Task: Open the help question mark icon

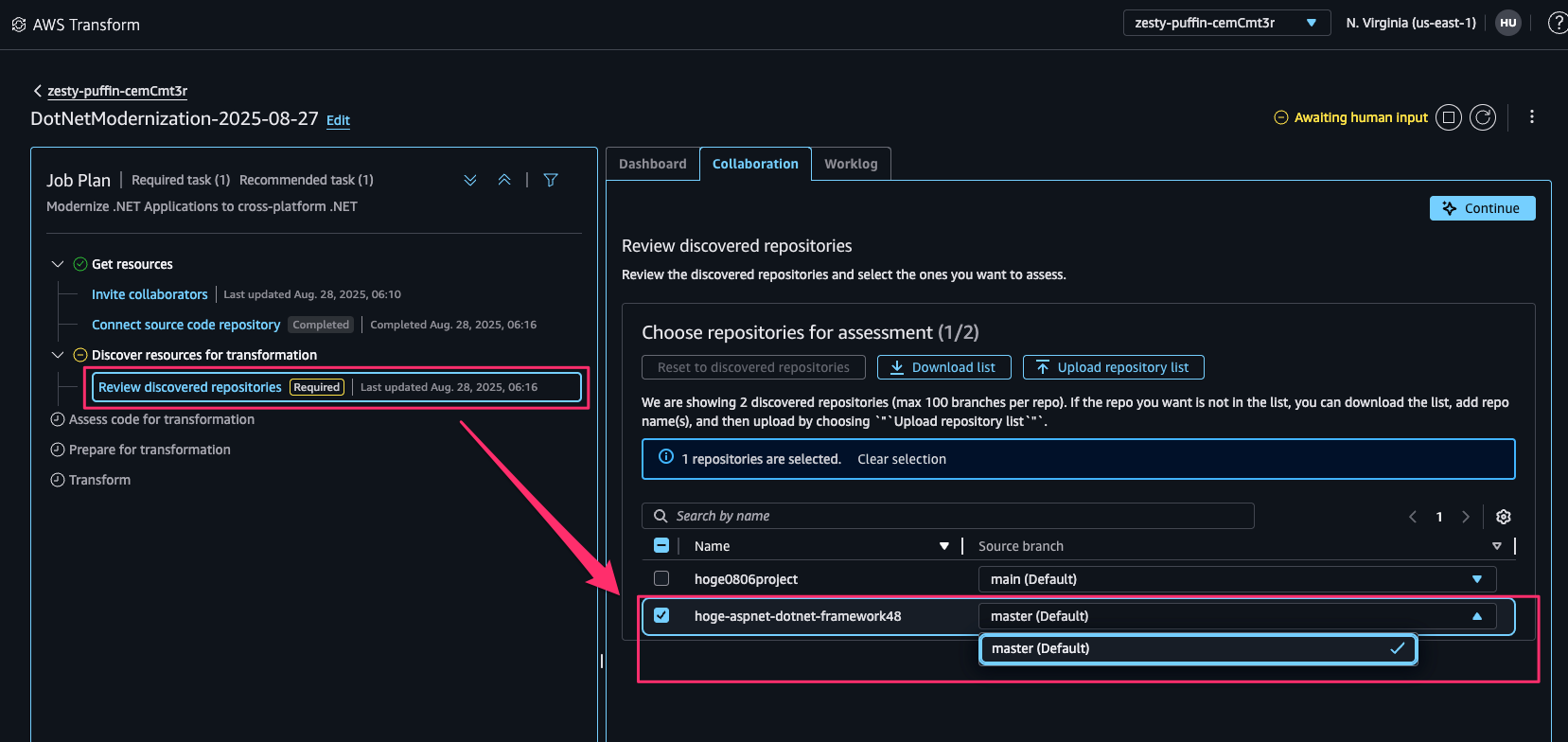Action: click(1558, 23)
